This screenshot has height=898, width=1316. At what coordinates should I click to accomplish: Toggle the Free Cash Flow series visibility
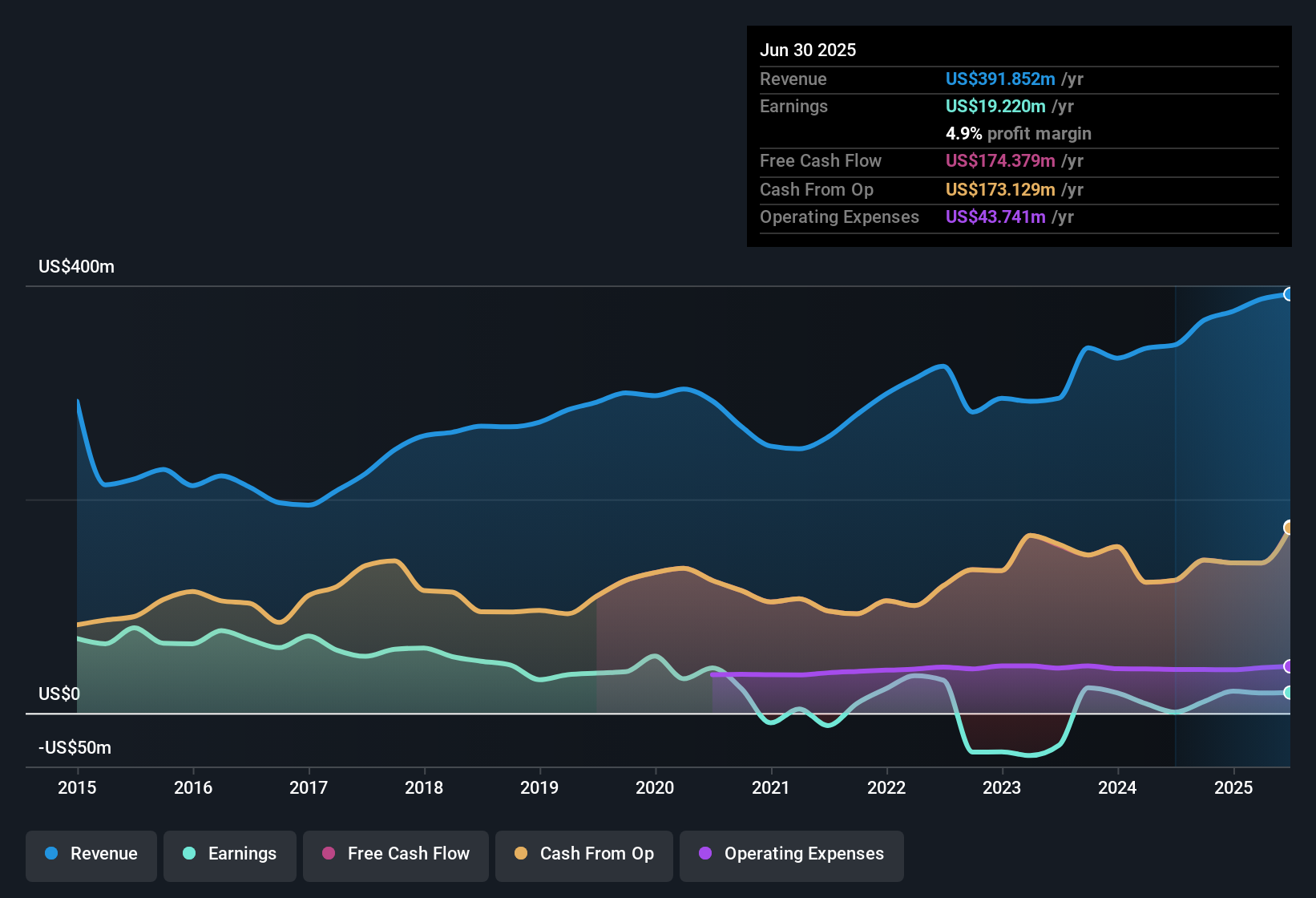click(x=395, y=854)
